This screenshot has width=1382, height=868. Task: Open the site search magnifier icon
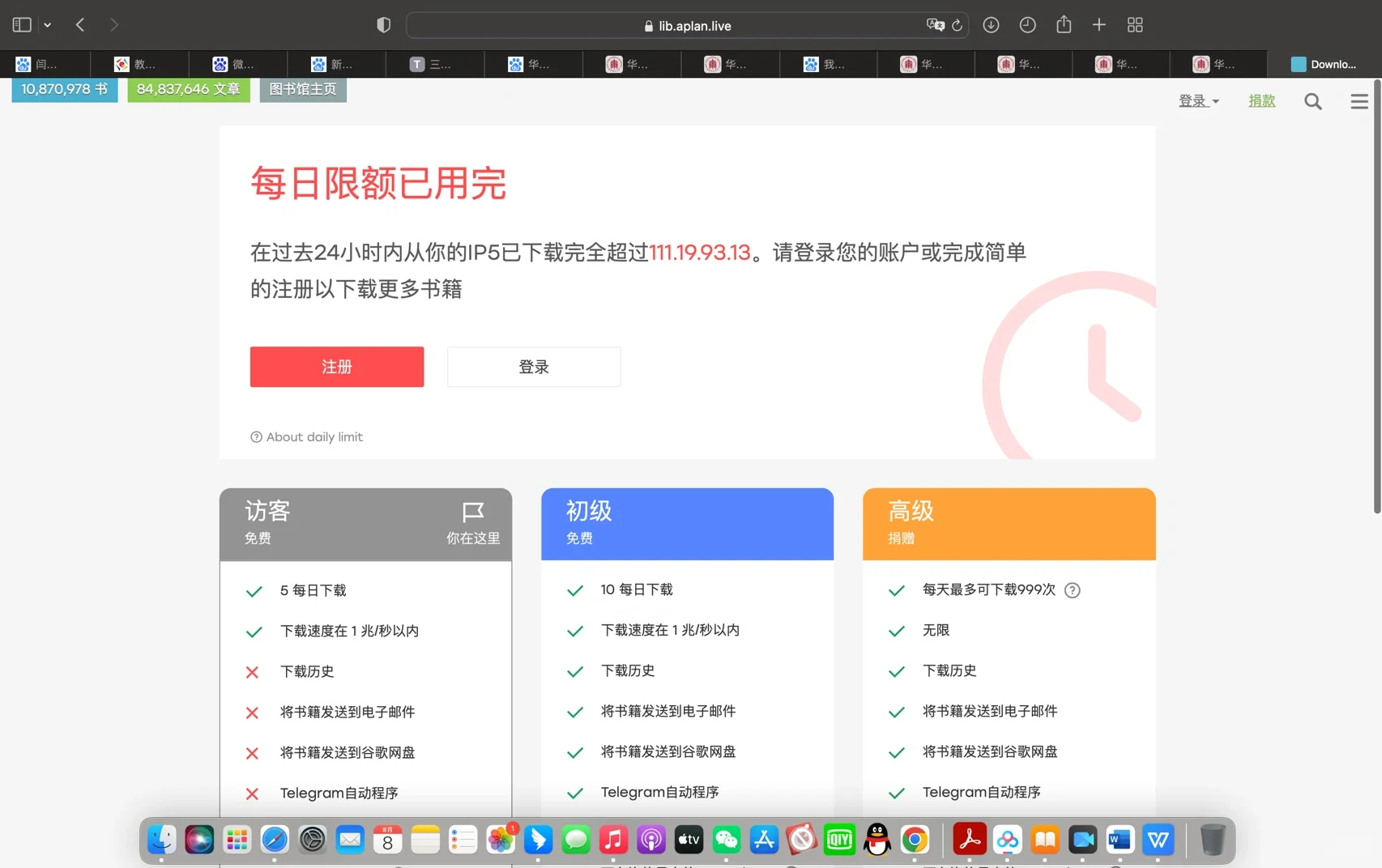tap(1312, 101)
